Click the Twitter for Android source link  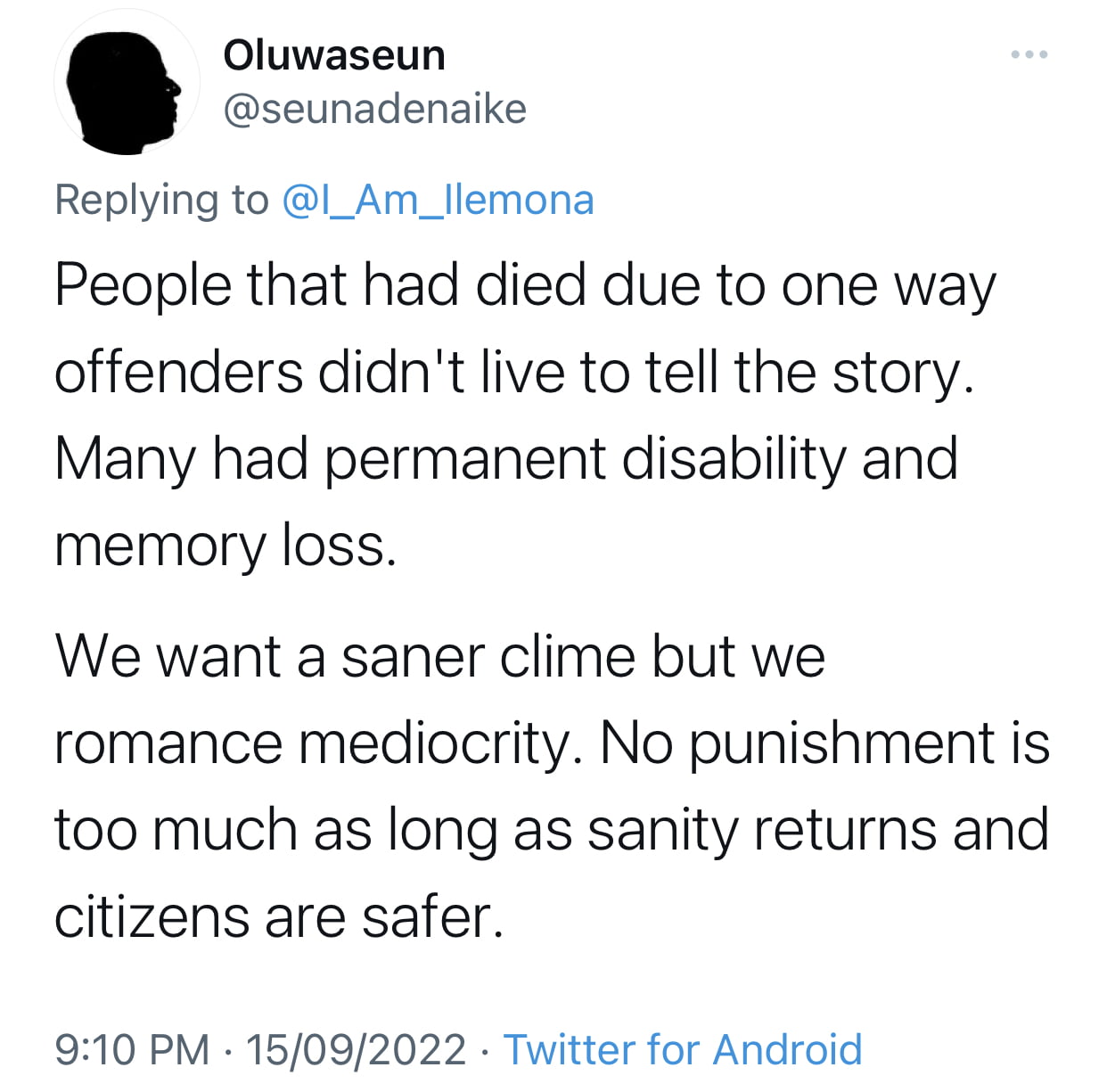point(683,1049)
